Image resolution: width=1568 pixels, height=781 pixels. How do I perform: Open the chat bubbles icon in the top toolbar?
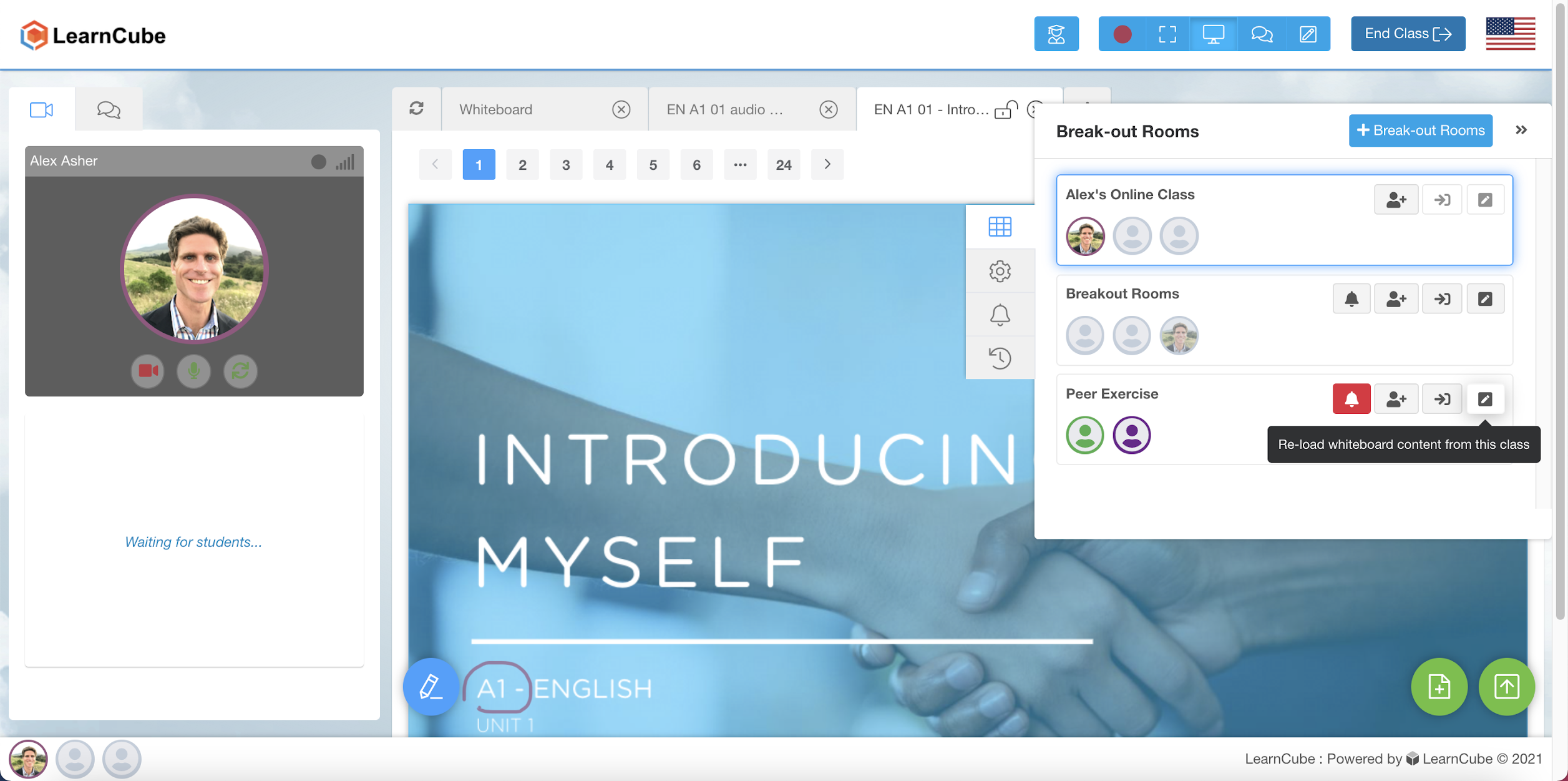[x=1262, y=34]
